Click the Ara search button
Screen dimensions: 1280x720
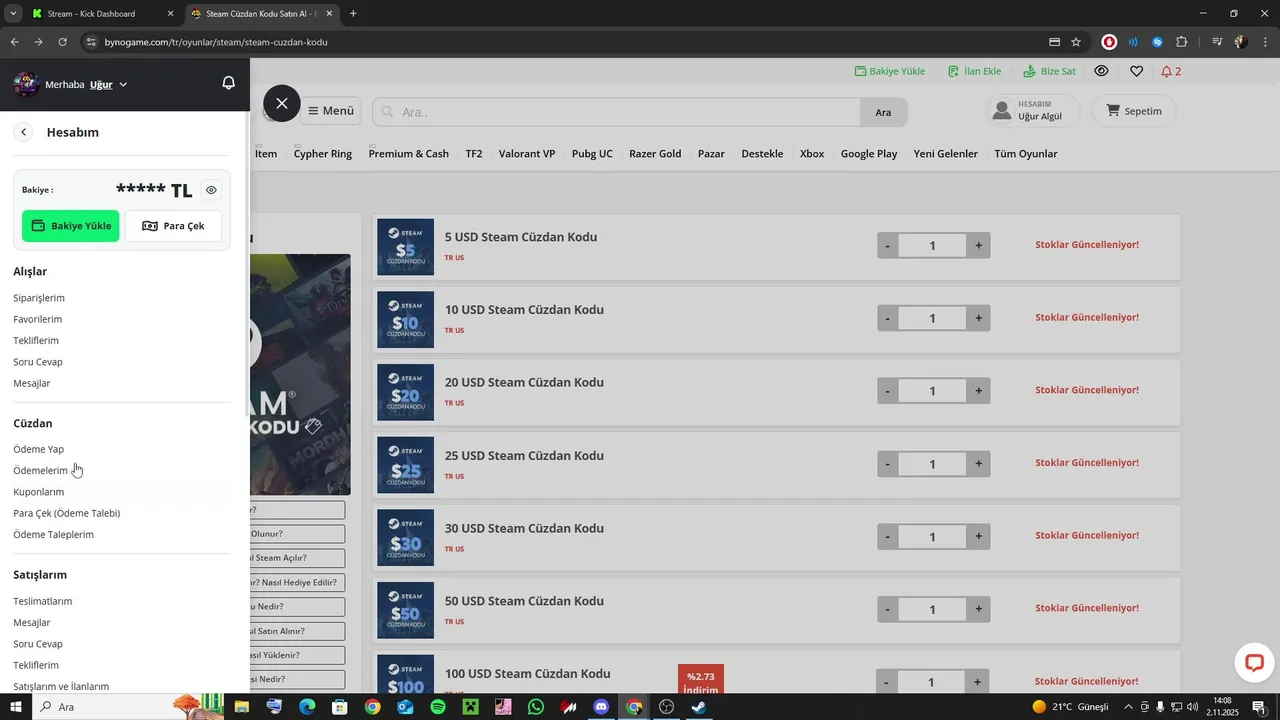pos(884,112)
